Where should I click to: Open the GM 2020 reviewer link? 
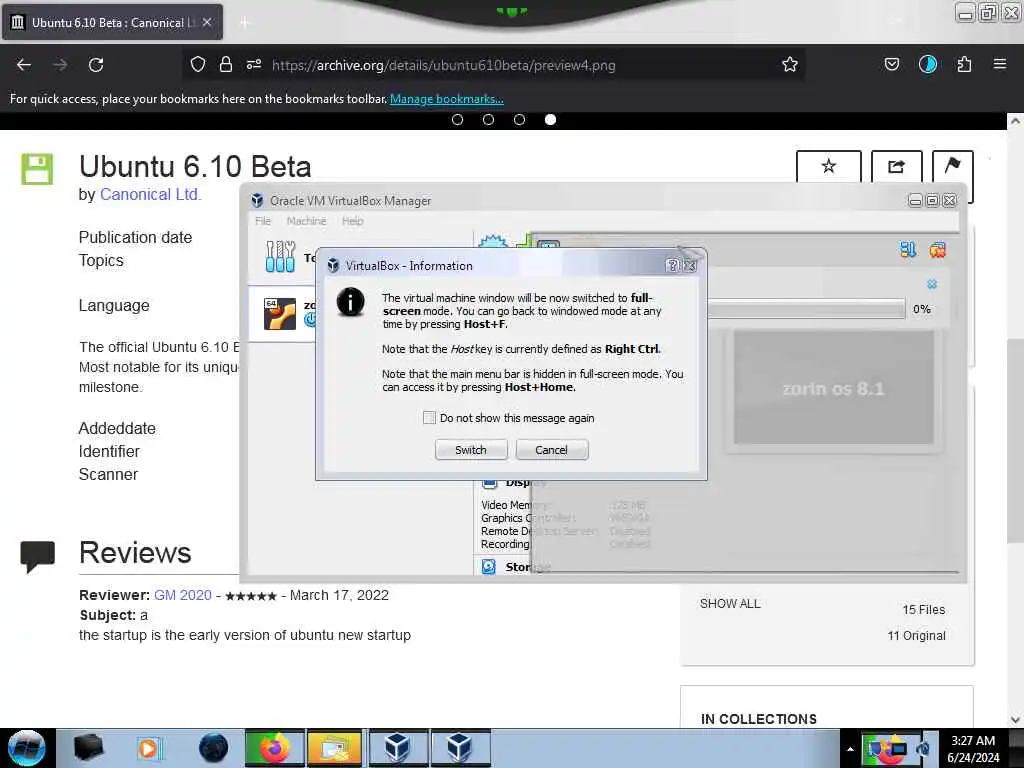tap(183, 595)
